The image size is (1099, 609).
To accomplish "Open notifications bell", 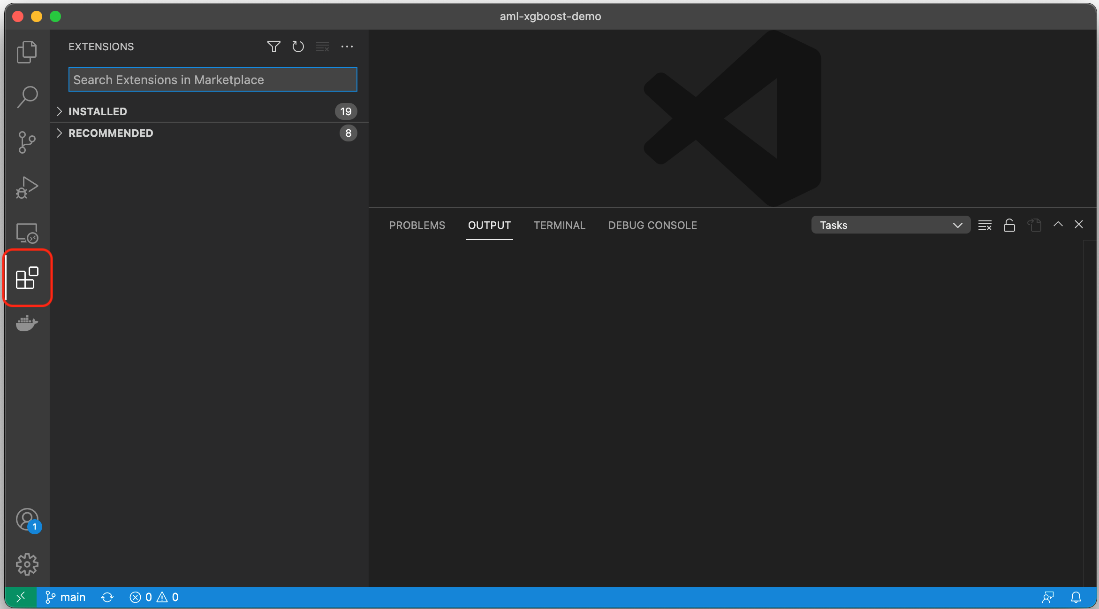I will [1076, 597].
